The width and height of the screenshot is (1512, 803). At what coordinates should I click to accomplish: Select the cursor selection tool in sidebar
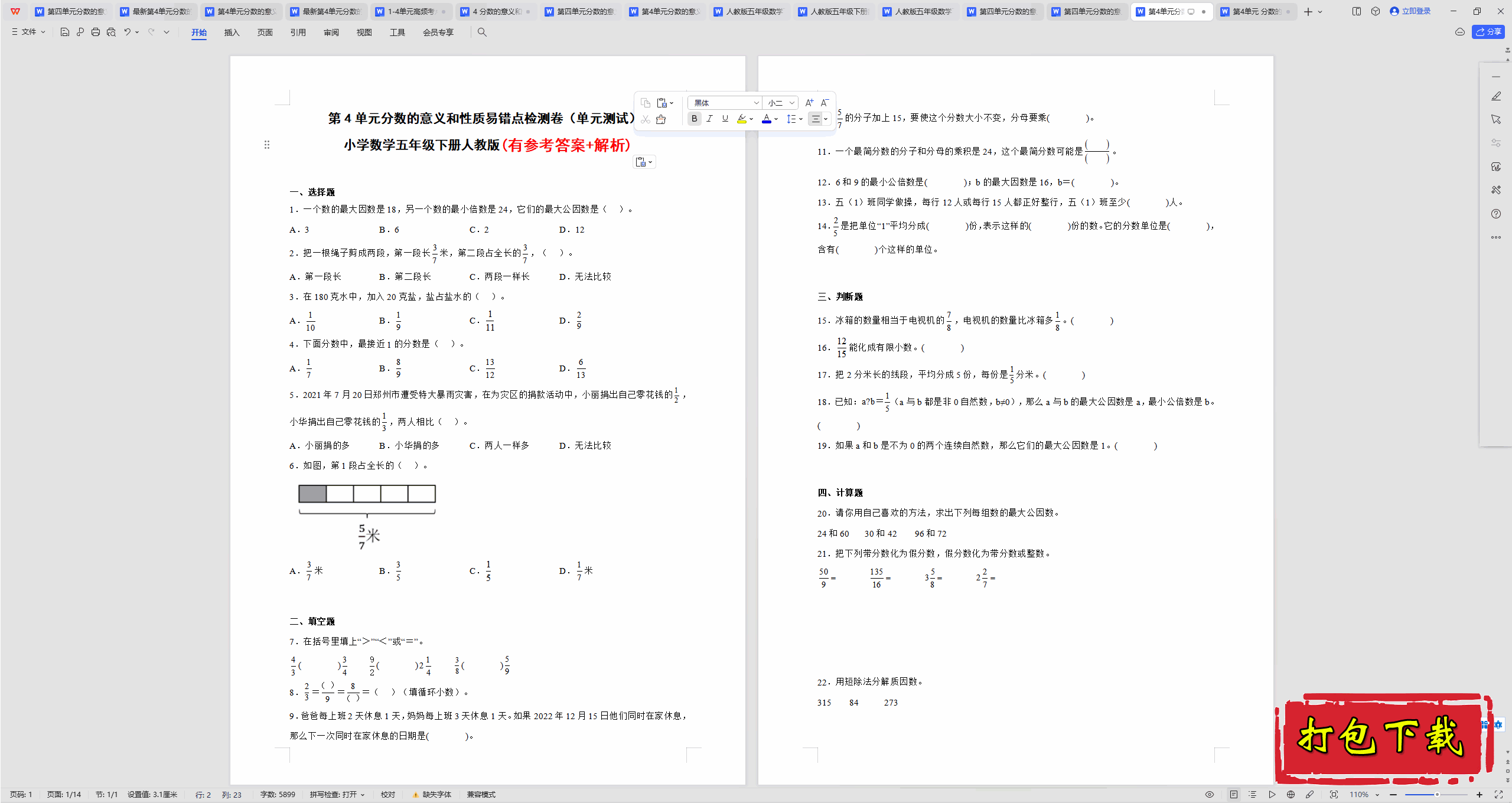click(1496, 119)
